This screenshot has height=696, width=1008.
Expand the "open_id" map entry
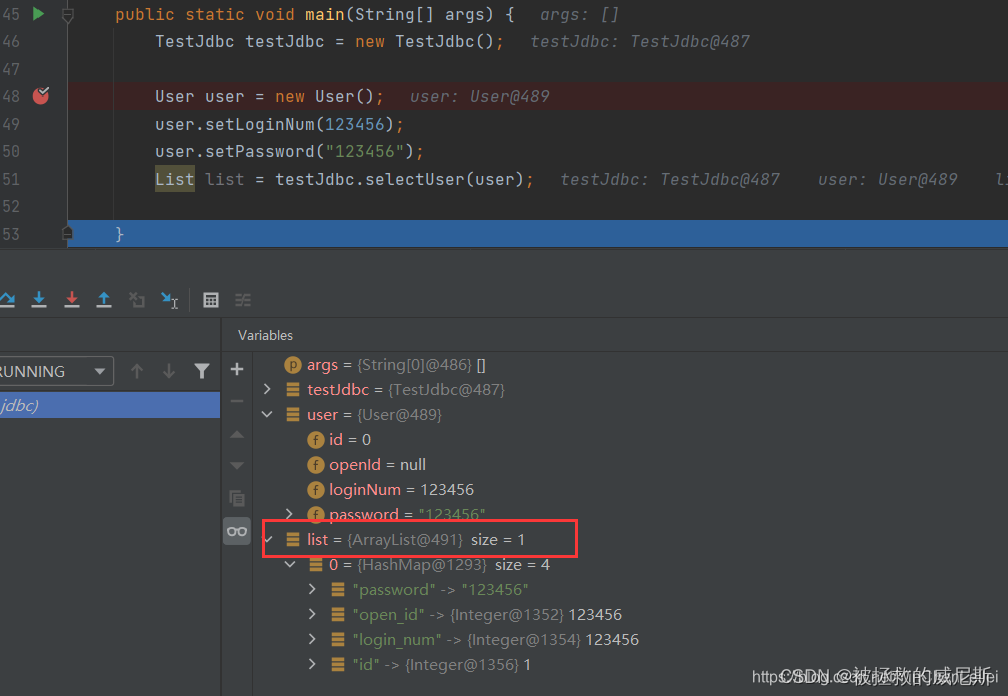tap(312, 614)
